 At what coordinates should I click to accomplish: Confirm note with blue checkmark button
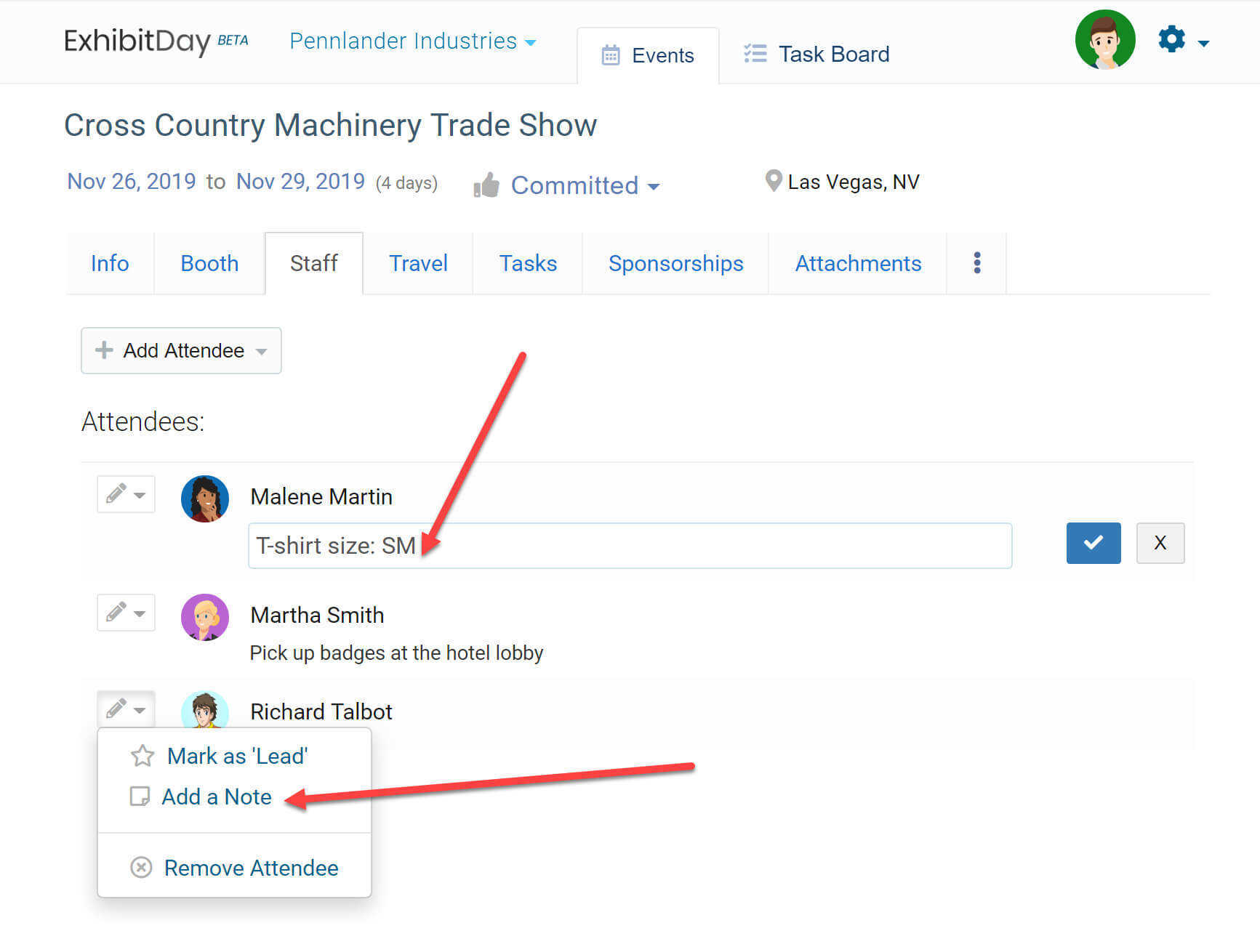click(1093, 543)
